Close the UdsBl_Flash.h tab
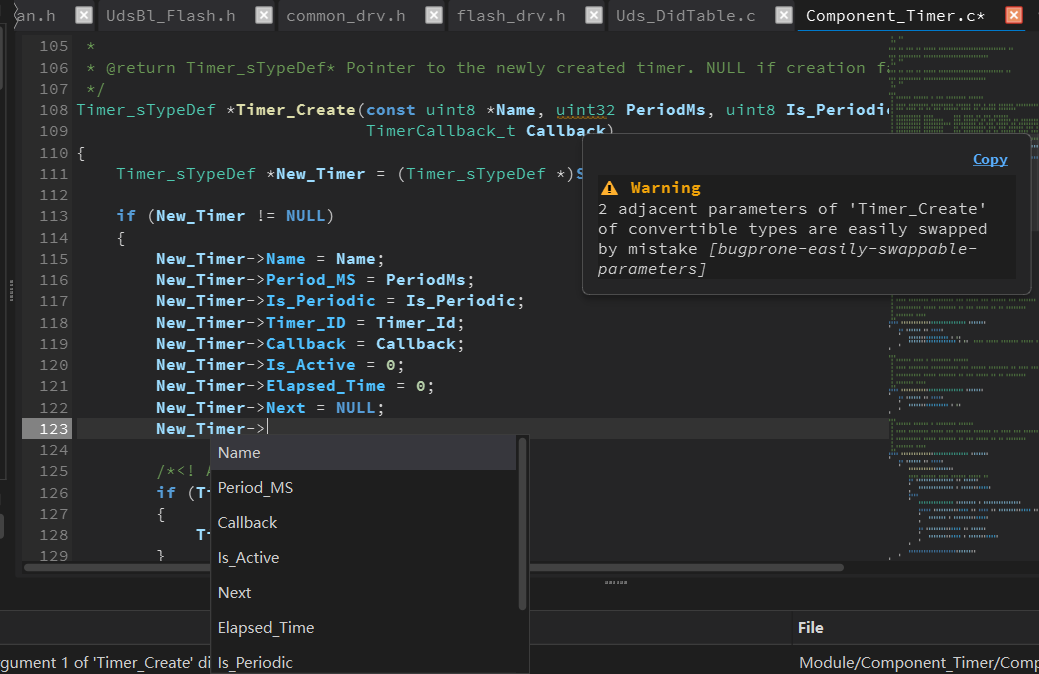This screenshot has width=1039, height=674. pos(264,15)
